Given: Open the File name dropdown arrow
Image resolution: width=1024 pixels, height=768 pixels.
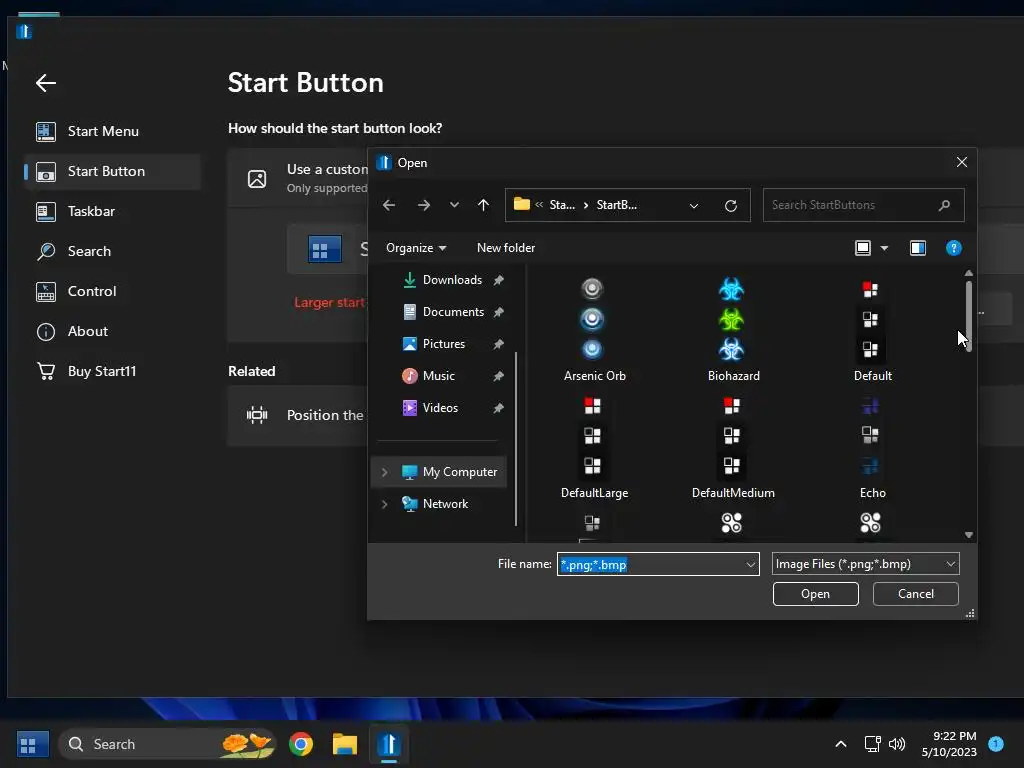Looking at the screenshot, I should coord(751,564).
